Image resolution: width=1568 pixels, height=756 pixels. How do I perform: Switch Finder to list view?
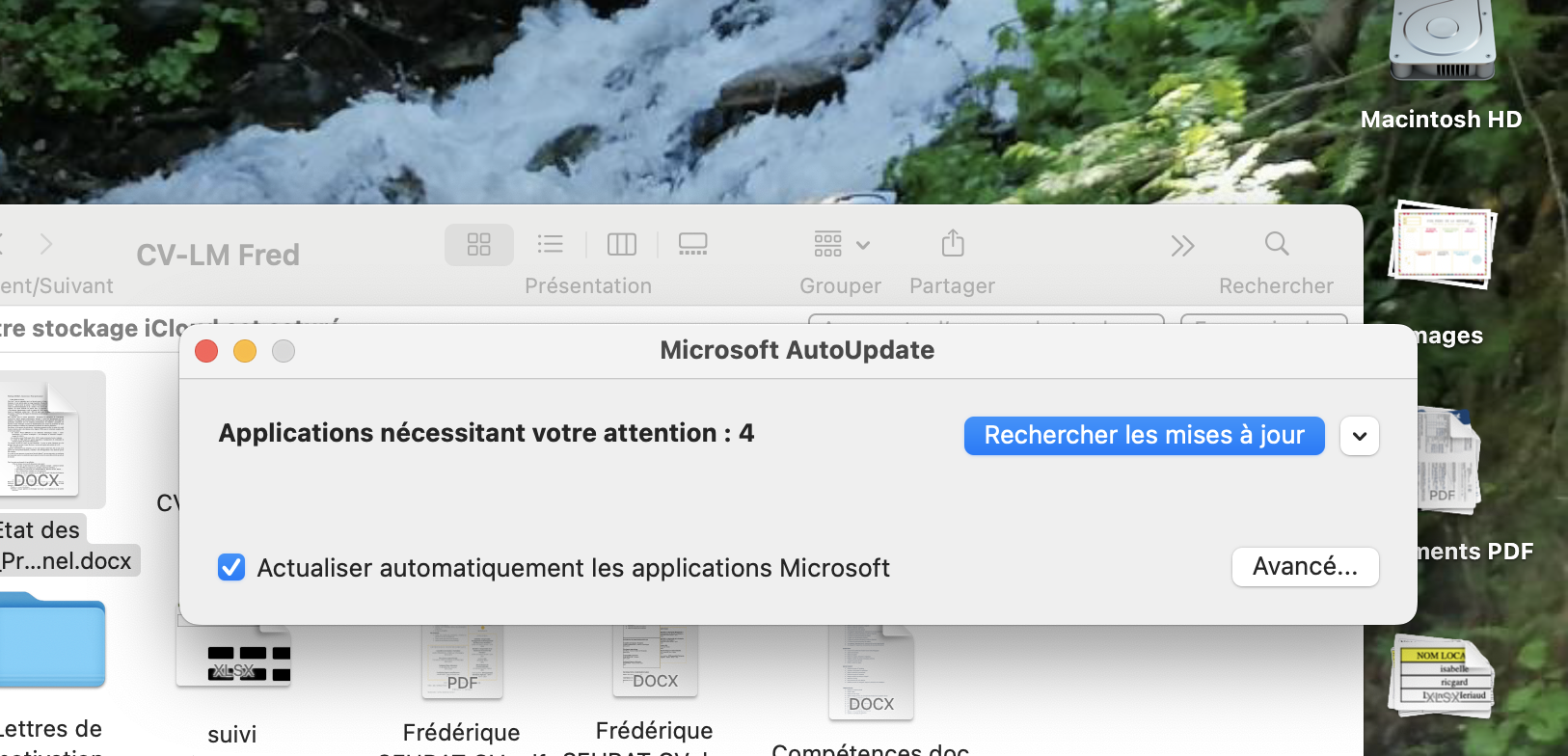551,244
